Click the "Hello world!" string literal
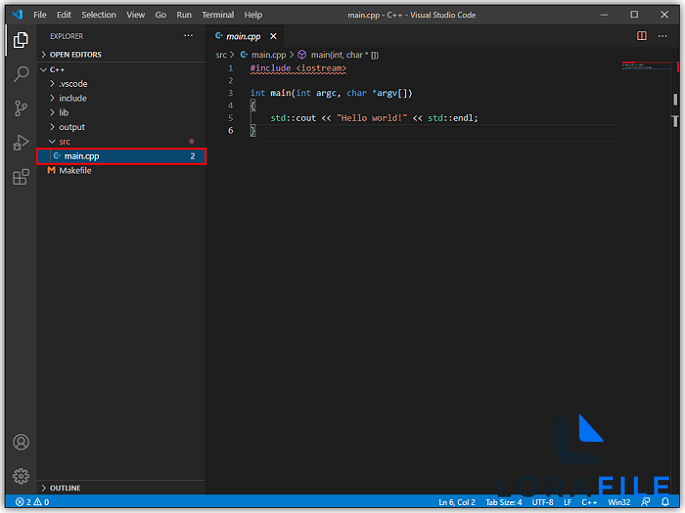Viewport: 685px width, 513px height. tap(372, 118)
